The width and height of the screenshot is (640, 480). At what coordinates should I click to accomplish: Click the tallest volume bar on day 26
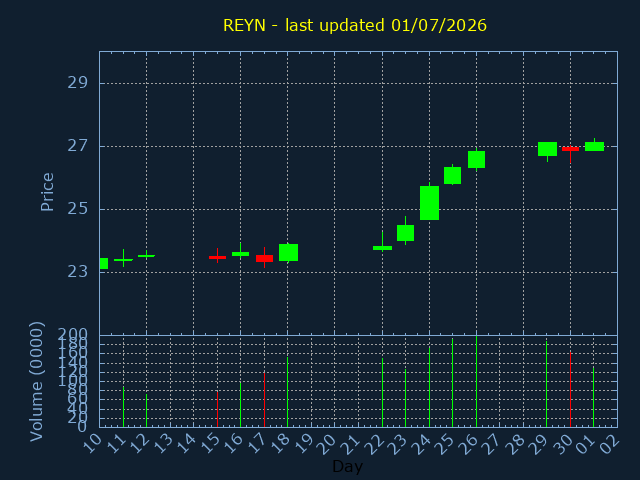(476, 382)
